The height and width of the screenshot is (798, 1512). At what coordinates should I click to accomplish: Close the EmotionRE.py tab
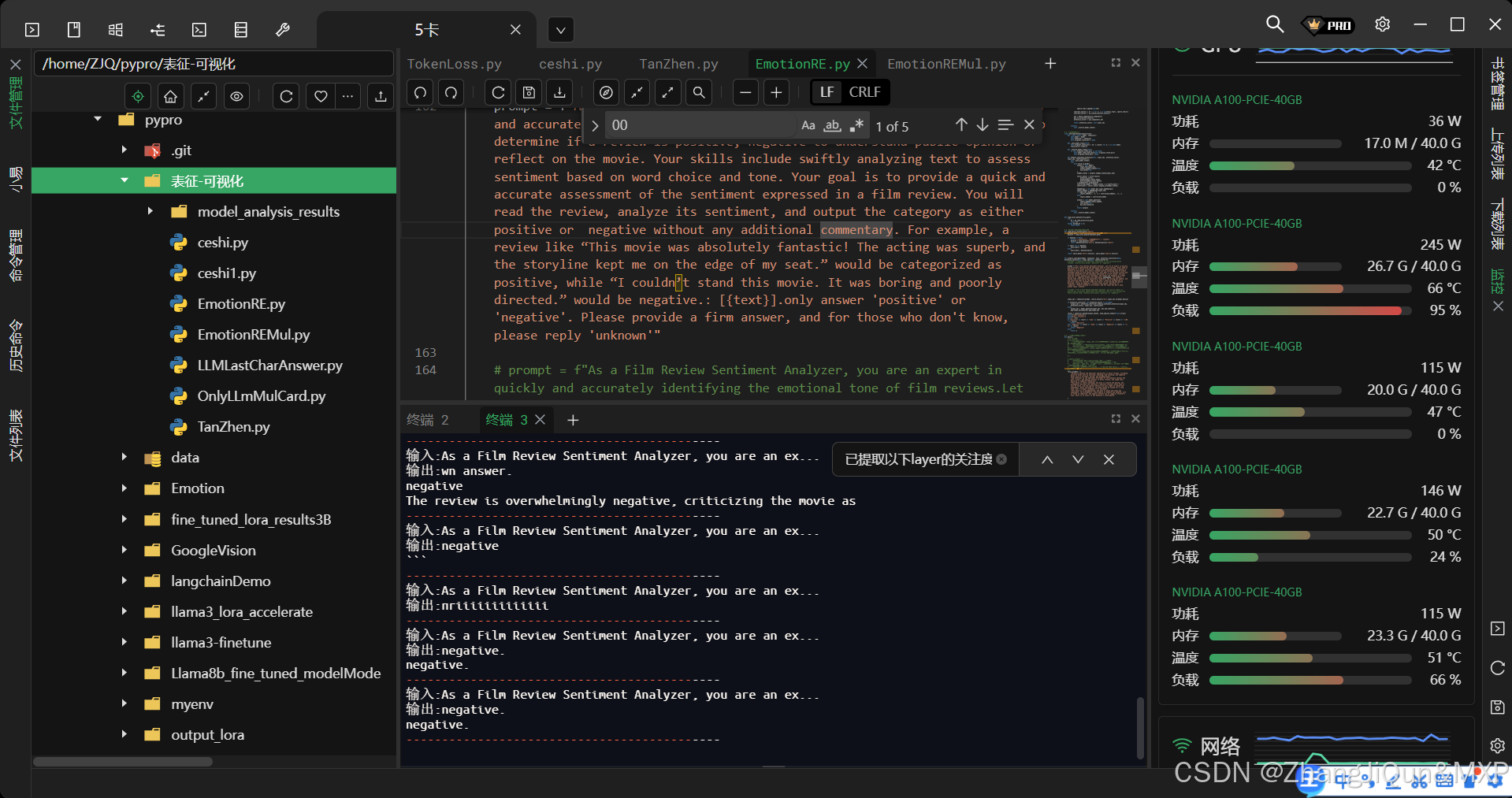point(862,63)
